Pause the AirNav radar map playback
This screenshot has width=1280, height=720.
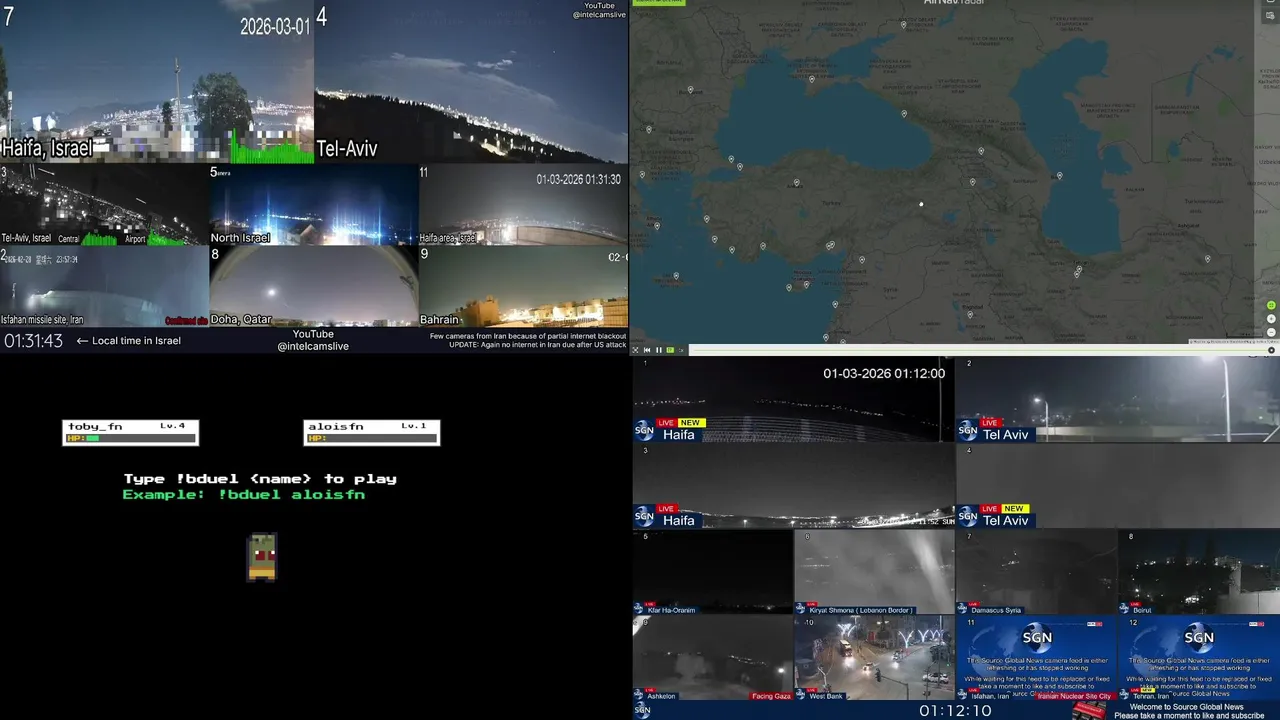pyautogui.click(x=659, y=350)
